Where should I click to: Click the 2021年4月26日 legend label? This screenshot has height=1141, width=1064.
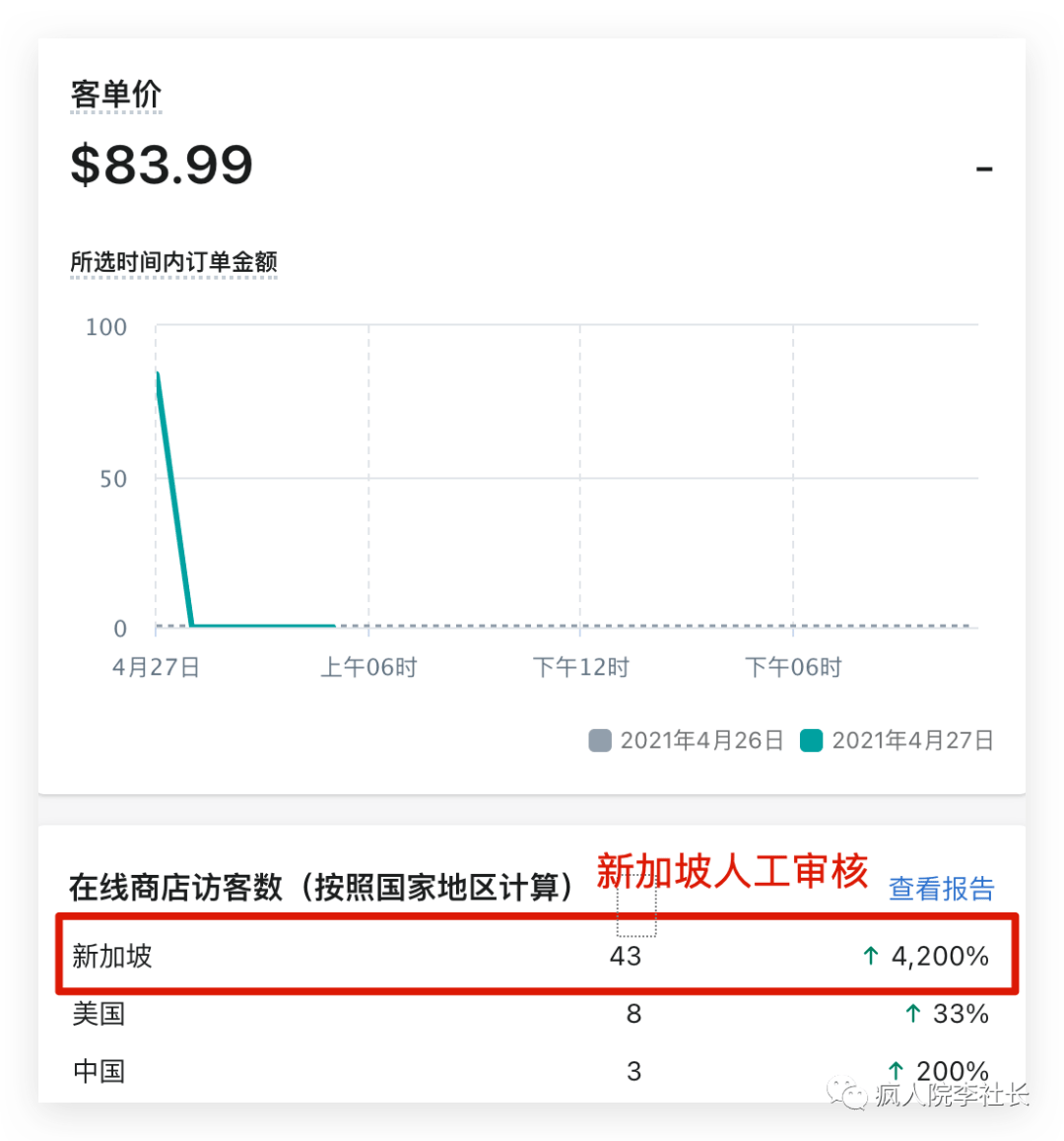701,741
